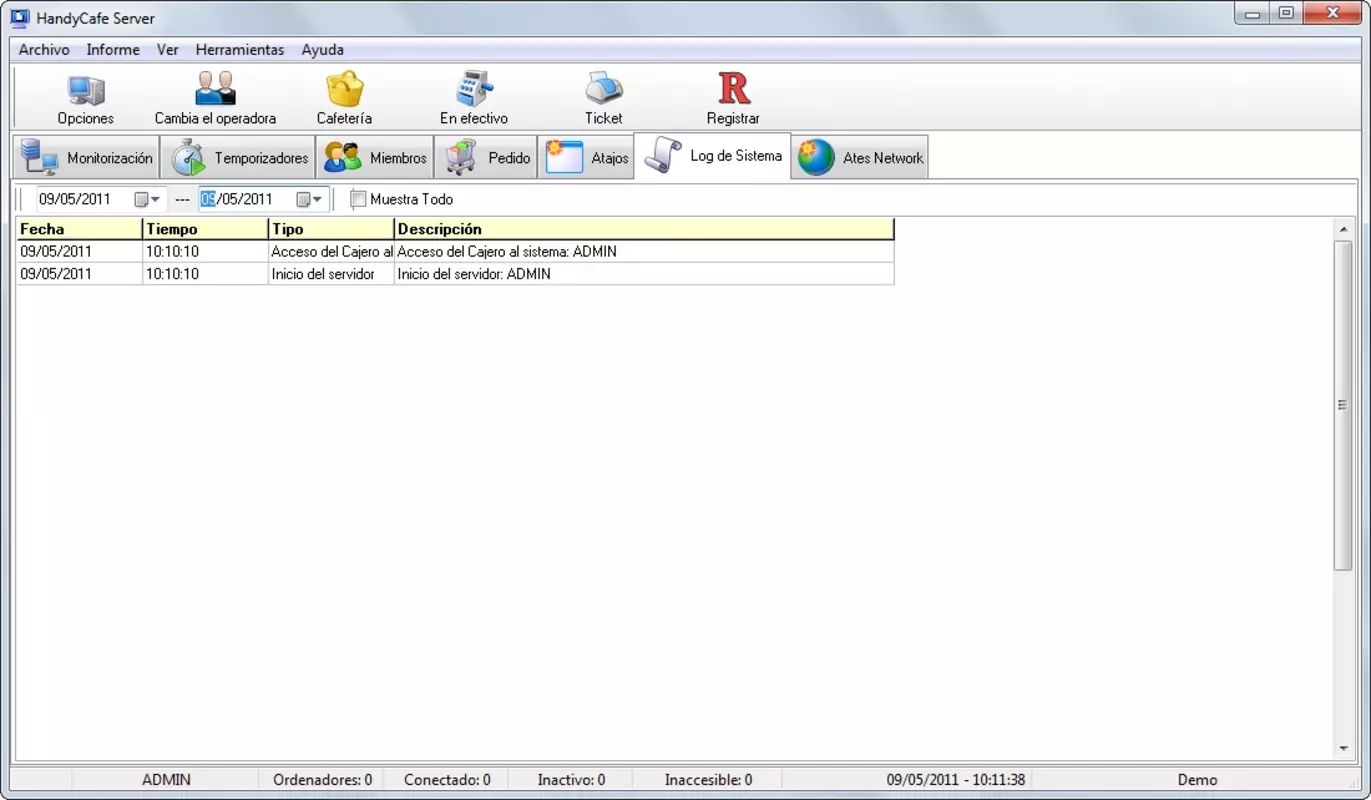Click Inaccesible: 0 in status bar
This screenshot has height=800, width=1371.
[708, 779]
